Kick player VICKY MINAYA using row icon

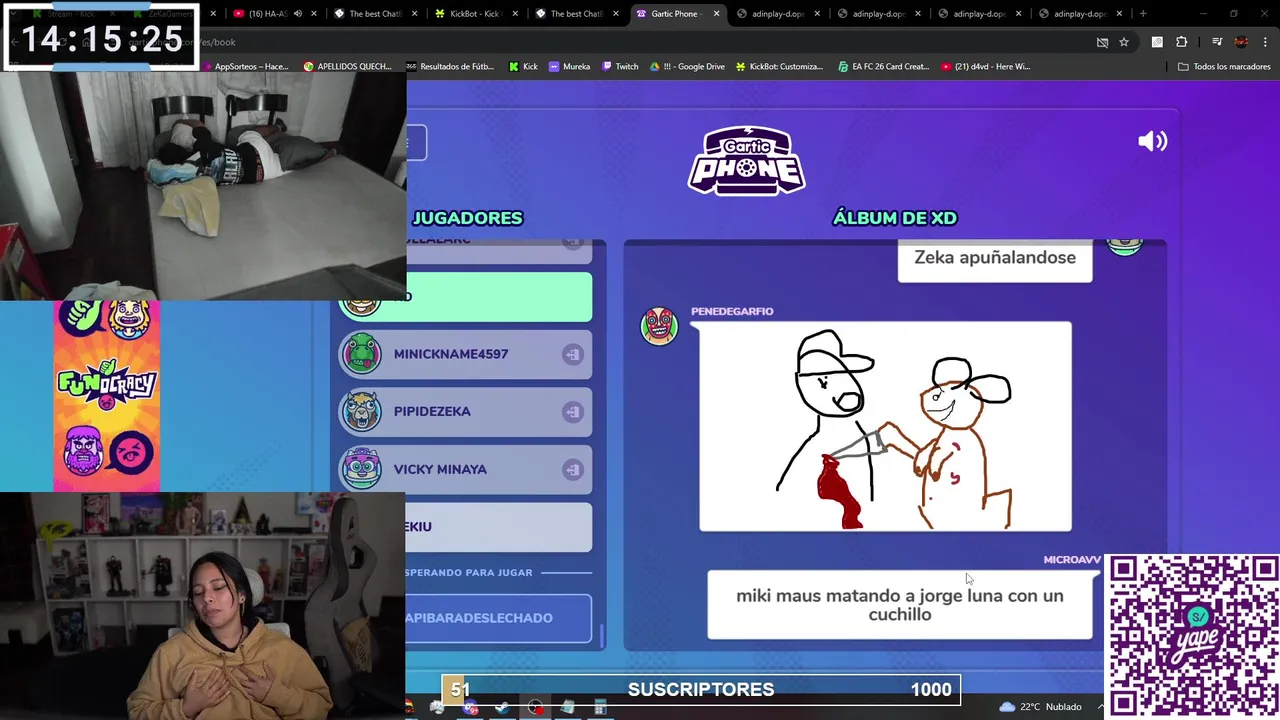(x=572, y=469)
